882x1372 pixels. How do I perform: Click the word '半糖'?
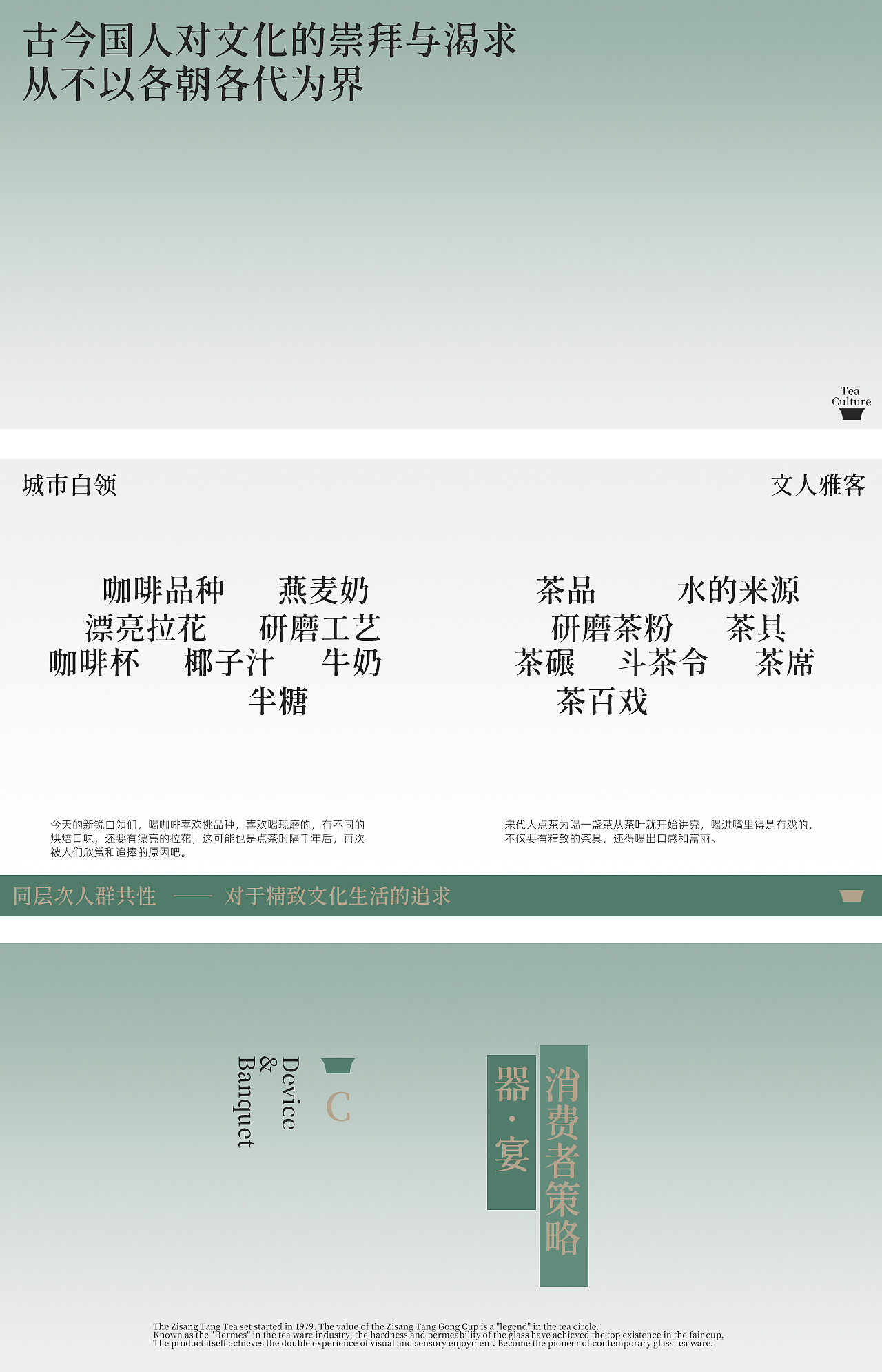278,702
